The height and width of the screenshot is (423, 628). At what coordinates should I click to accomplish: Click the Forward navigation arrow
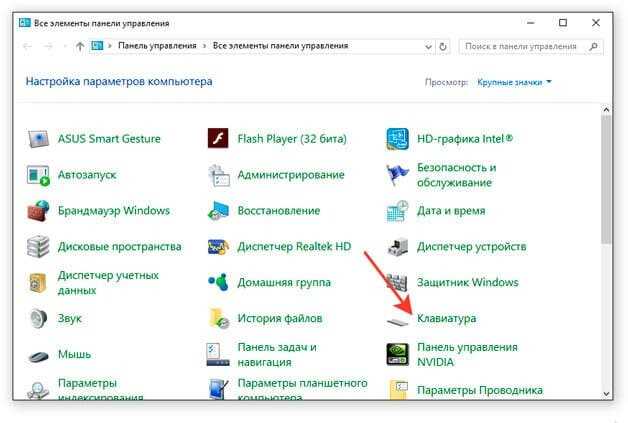coord(48,46)
